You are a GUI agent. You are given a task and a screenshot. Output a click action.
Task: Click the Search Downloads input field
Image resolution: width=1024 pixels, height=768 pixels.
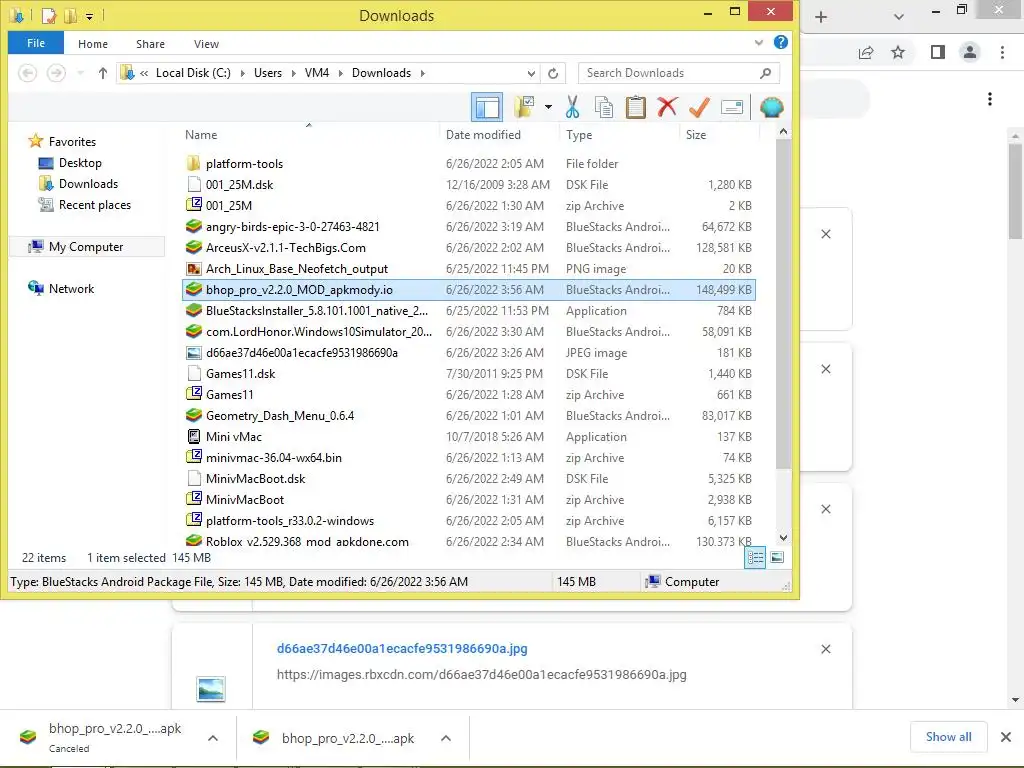pos(679,73)
